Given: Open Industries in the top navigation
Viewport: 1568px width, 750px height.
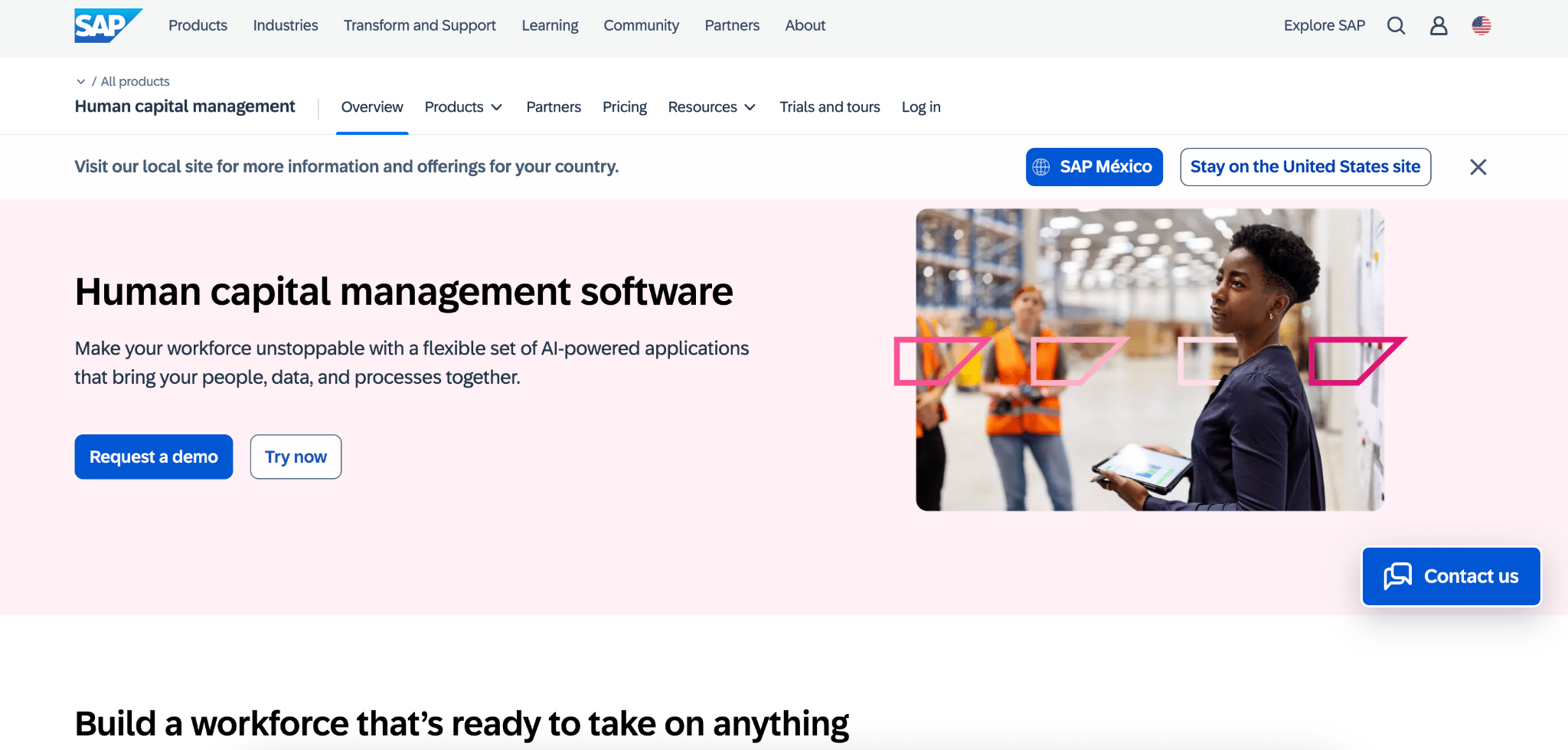Looking at the screenshot, I should [x=286, y=25].
